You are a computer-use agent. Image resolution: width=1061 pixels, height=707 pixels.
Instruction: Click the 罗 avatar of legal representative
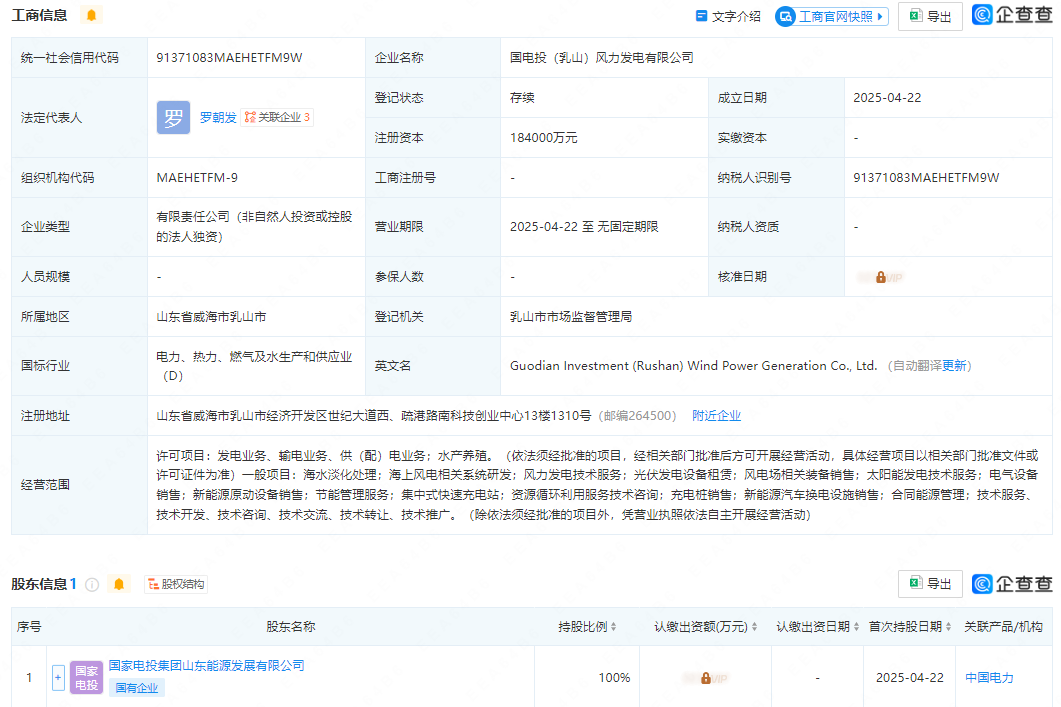pyautogui.click(x=173, y=118)
